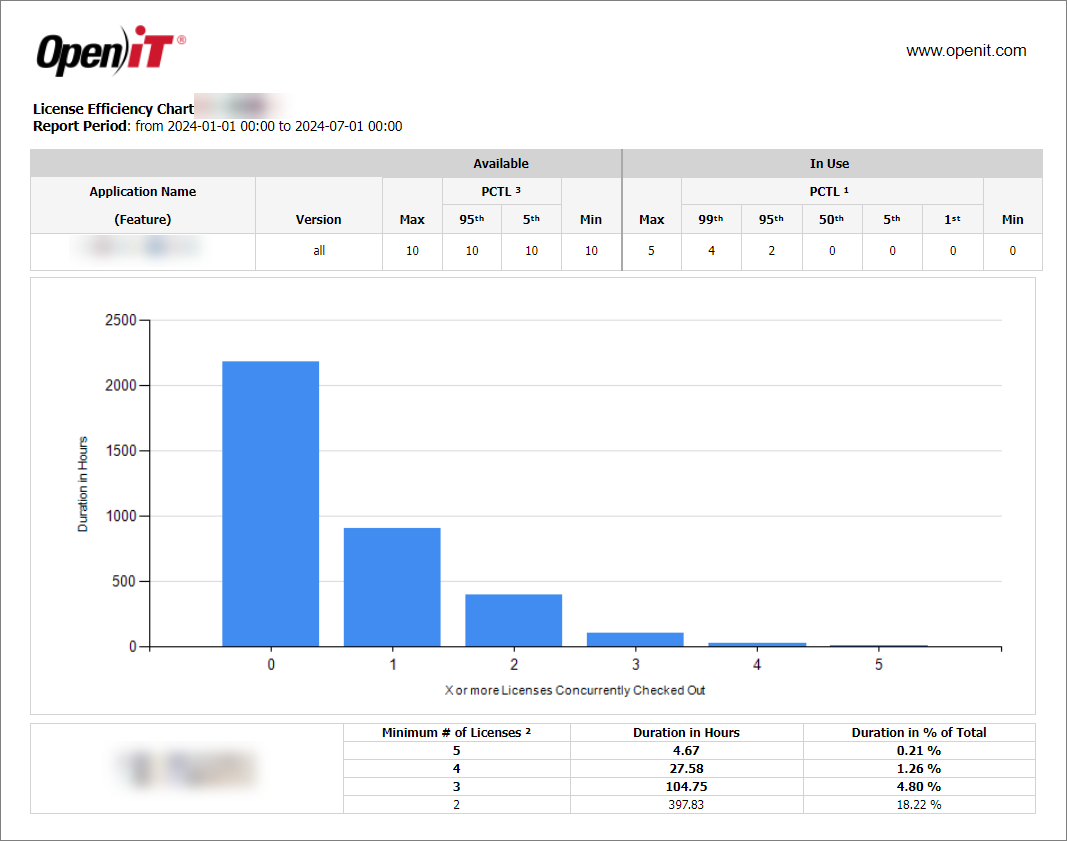Viewport: 1067px width, 841px height.
Task: Click the bar above label 2
Action: tap(513, 620)
